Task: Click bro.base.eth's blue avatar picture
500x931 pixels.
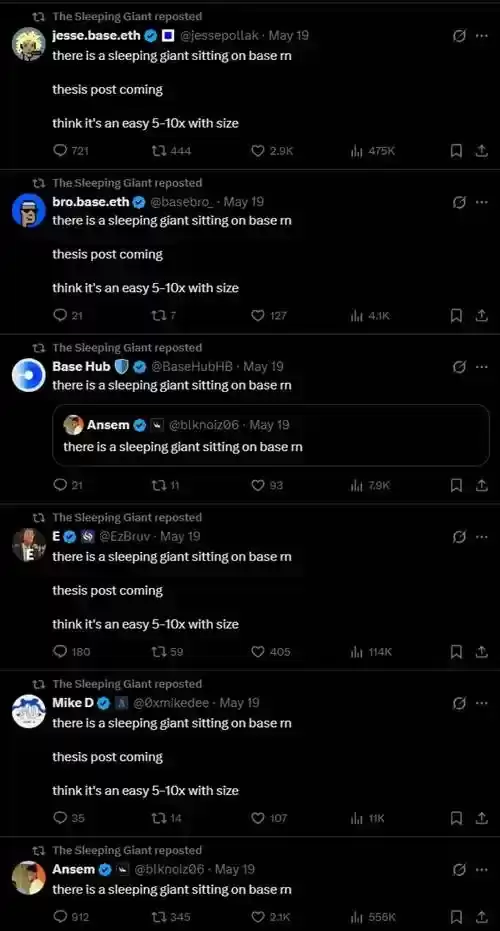Action: click(x=29, y=210)
